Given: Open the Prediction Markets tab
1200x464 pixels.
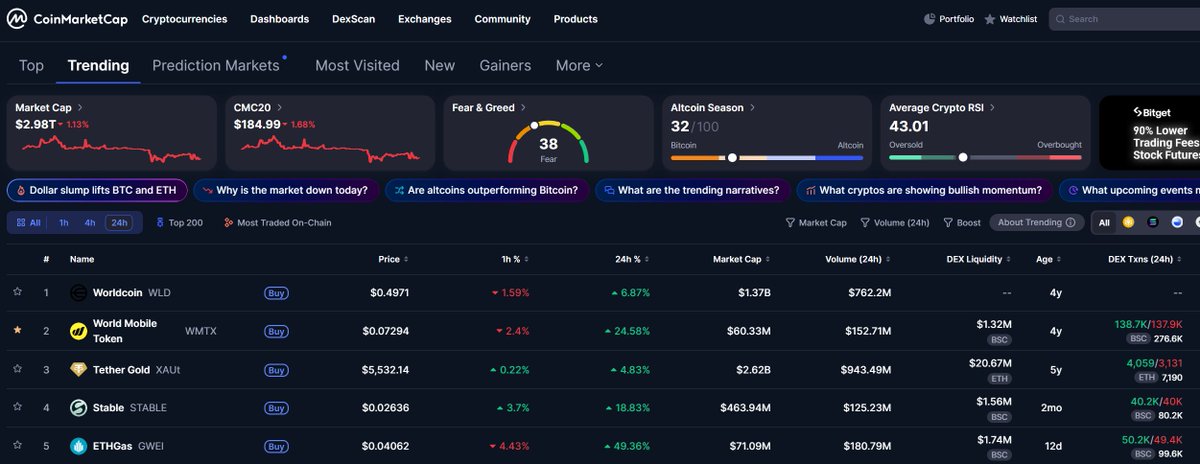Looking at the screenshot, I should point(216,65).
